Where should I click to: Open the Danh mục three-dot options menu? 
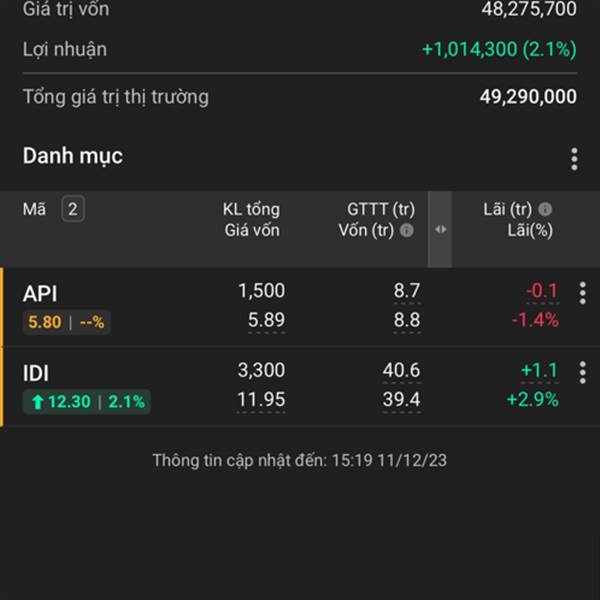tap(574, 159)
